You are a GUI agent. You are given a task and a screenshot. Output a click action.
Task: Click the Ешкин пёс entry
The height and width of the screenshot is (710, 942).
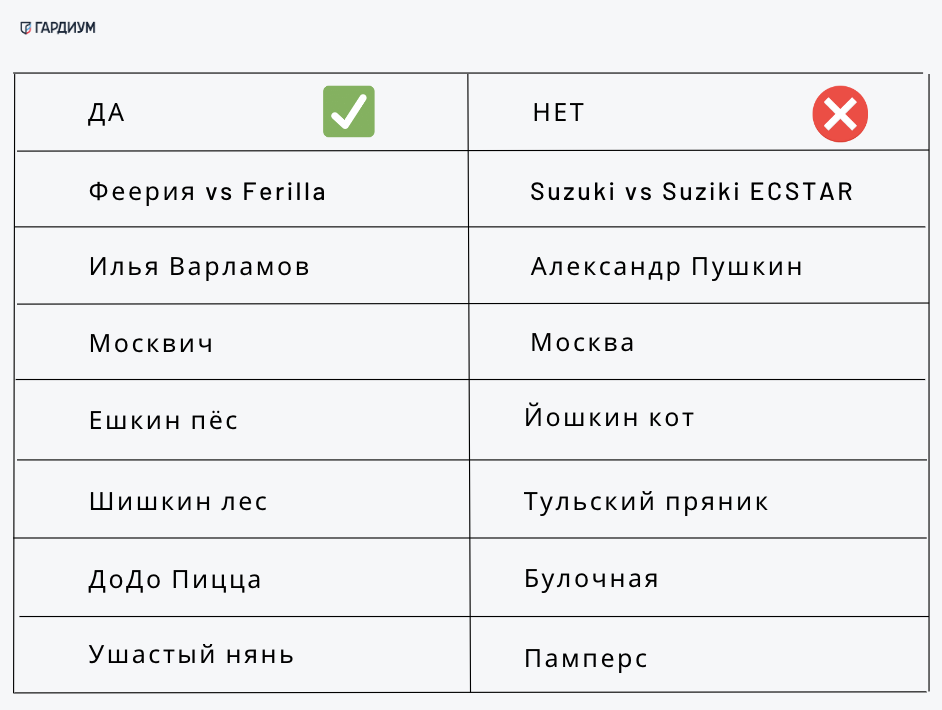(163, 420)
